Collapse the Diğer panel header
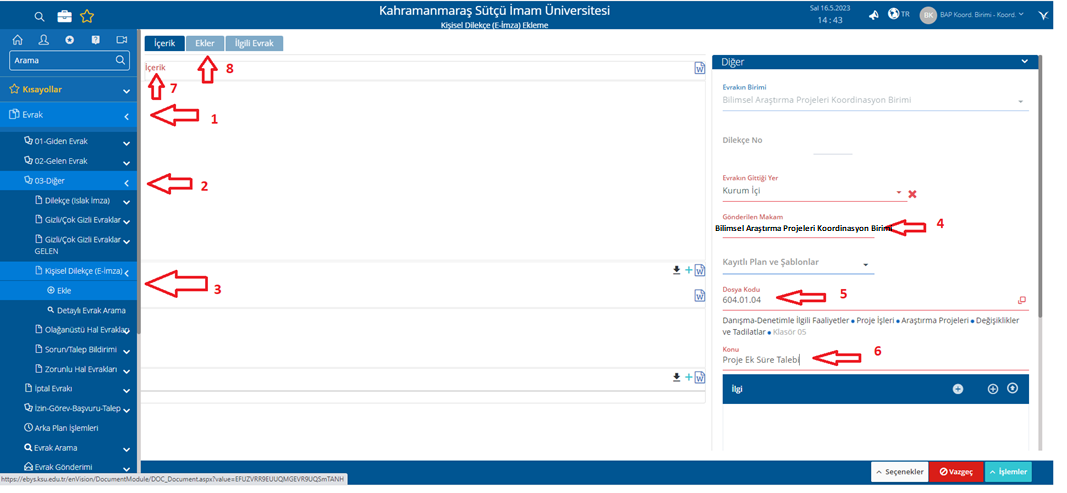Viewport: 1067px width, 493px height. coord(1023,62)
